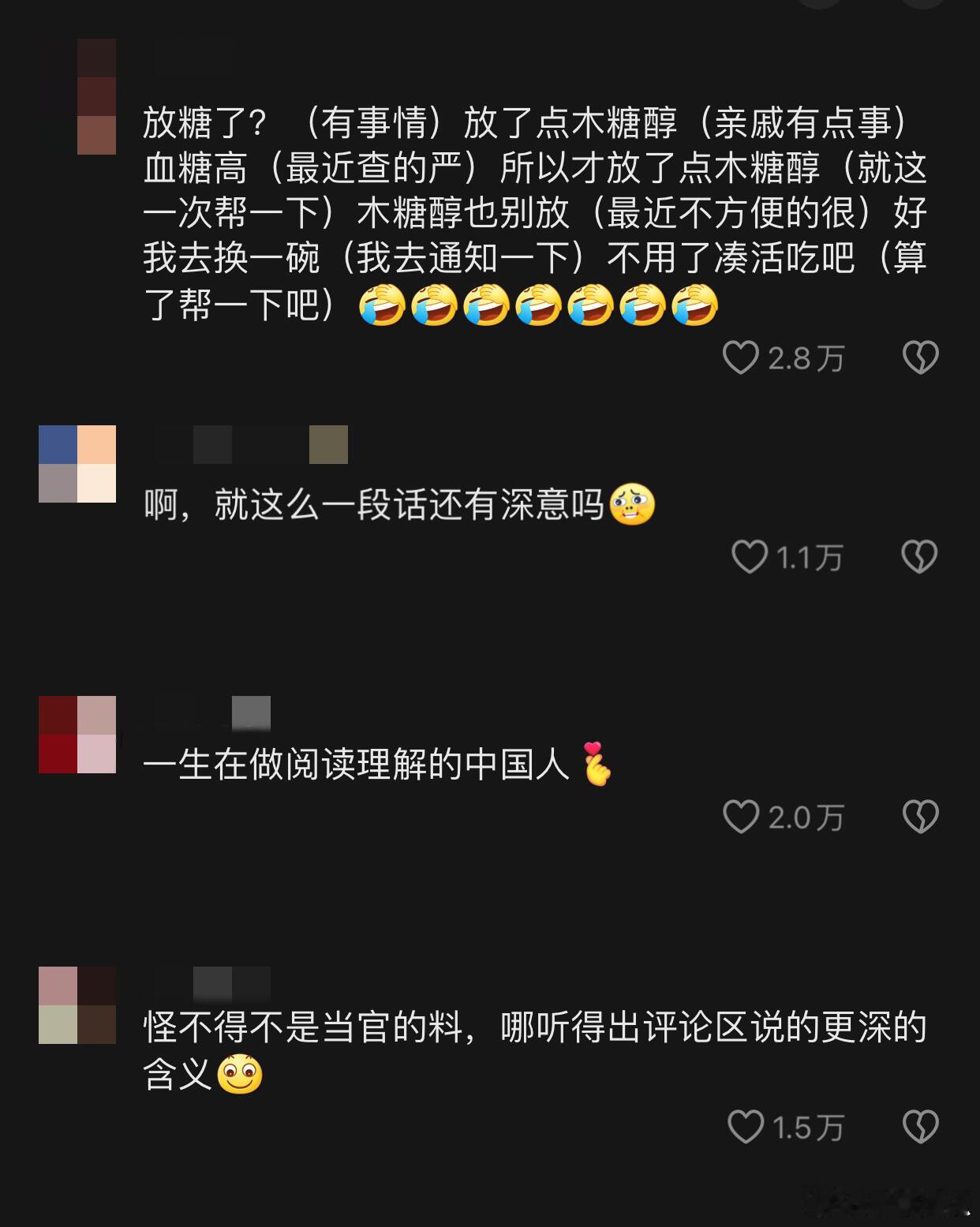Like the comment with 1.5万 likes
This screenshot has width=980, height=1227.
(745, 1127)
